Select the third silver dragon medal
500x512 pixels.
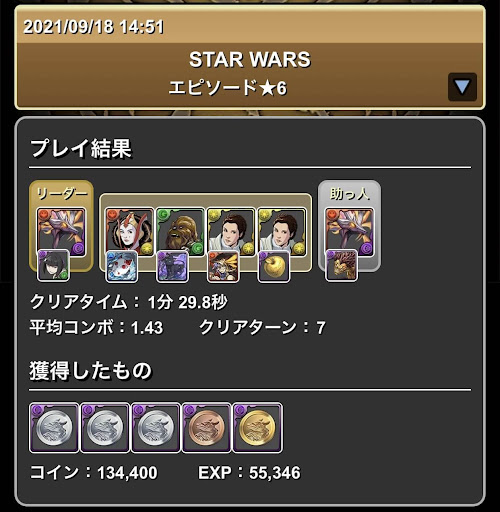[x=156, y=428]
